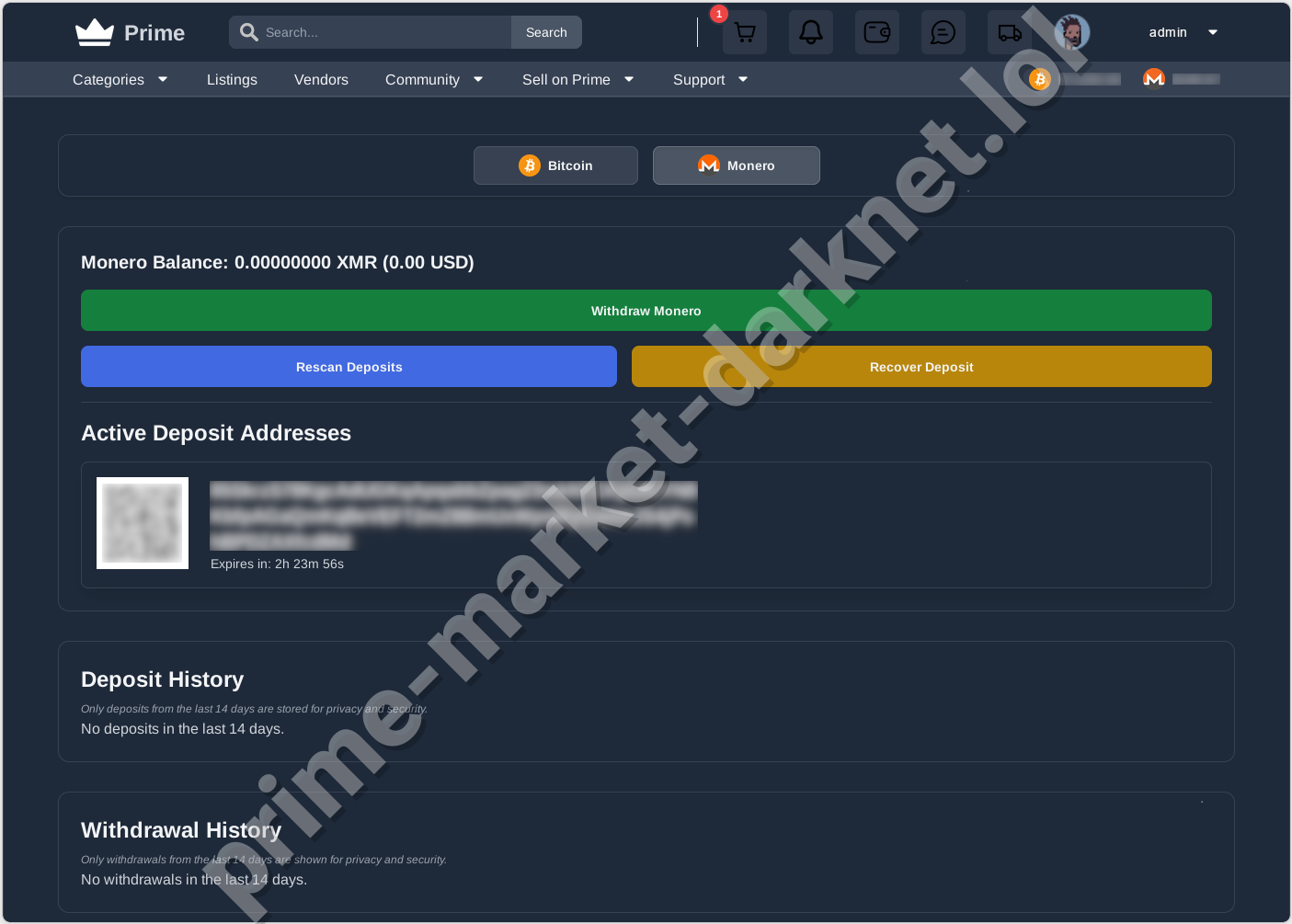View orders using the delivery truck icon
Viewport: 1292px width, 924px height.
pos(1009,32)
